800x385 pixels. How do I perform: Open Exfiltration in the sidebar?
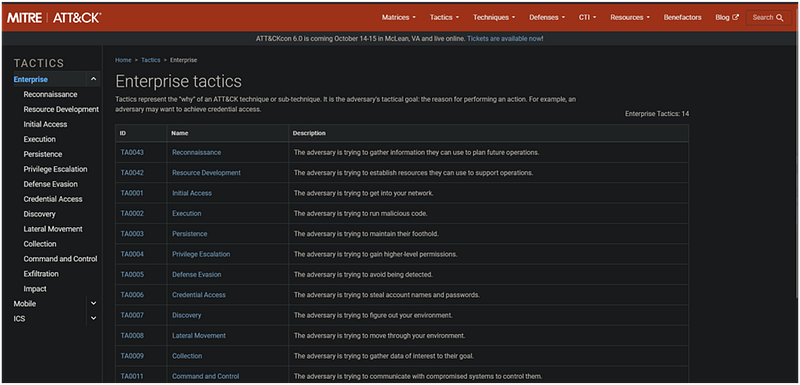point(41,274)
